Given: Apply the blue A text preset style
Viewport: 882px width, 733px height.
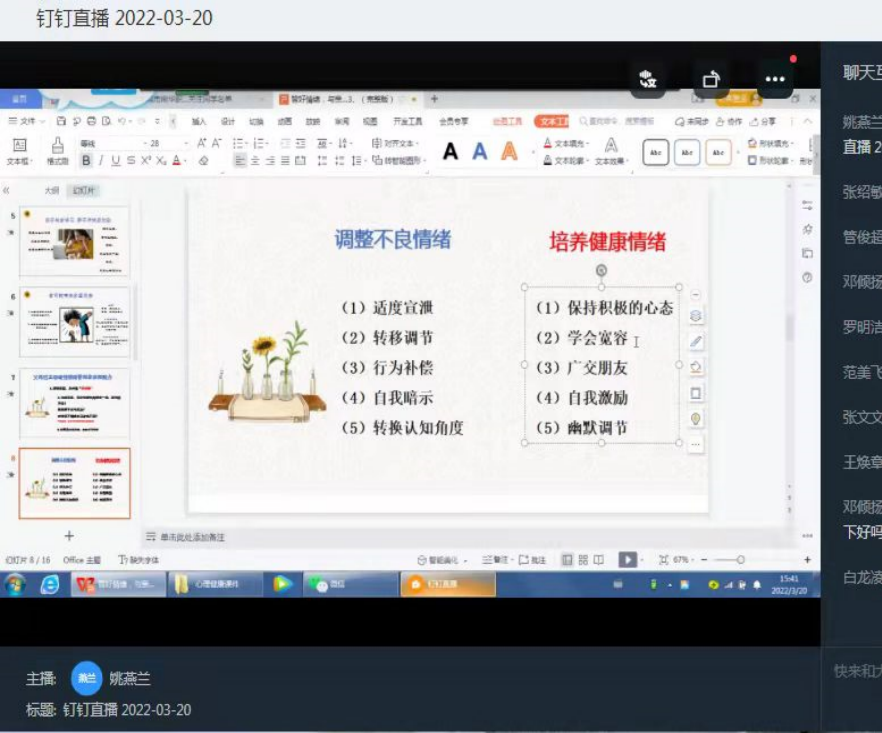Looking at the screenshot, I should click(479, 151).
